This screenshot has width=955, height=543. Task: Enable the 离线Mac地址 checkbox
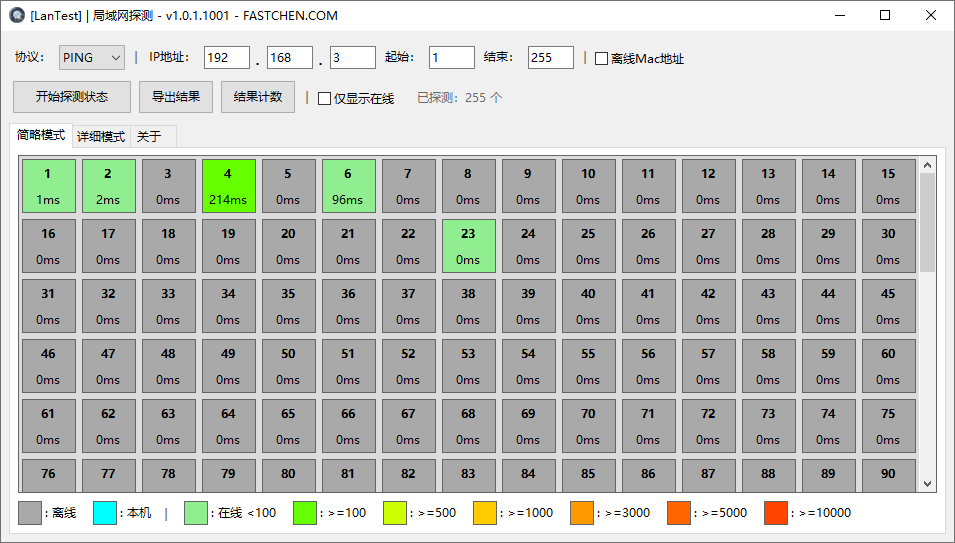click(x=601, y=59)
